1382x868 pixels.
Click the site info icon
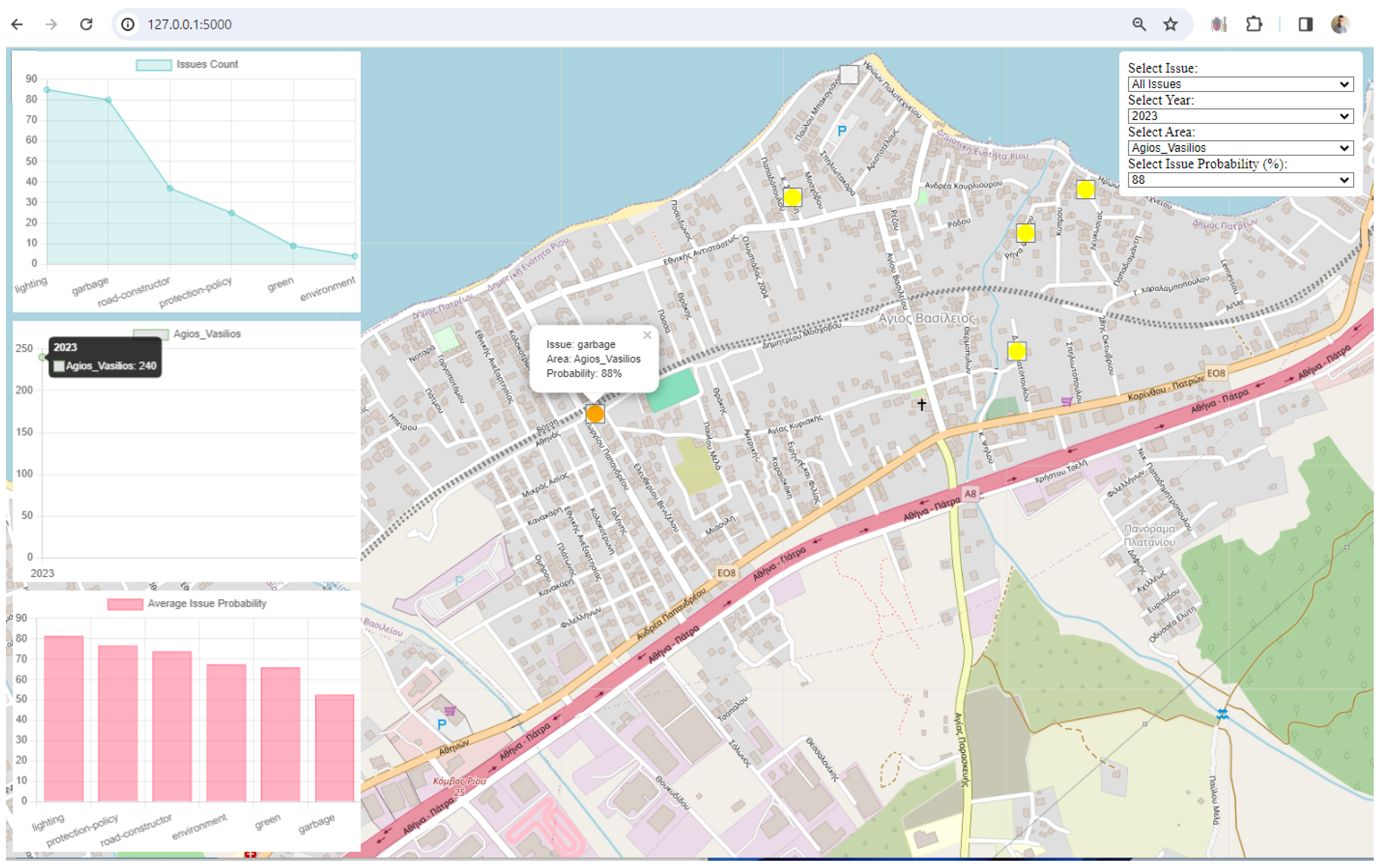(128, 24)
